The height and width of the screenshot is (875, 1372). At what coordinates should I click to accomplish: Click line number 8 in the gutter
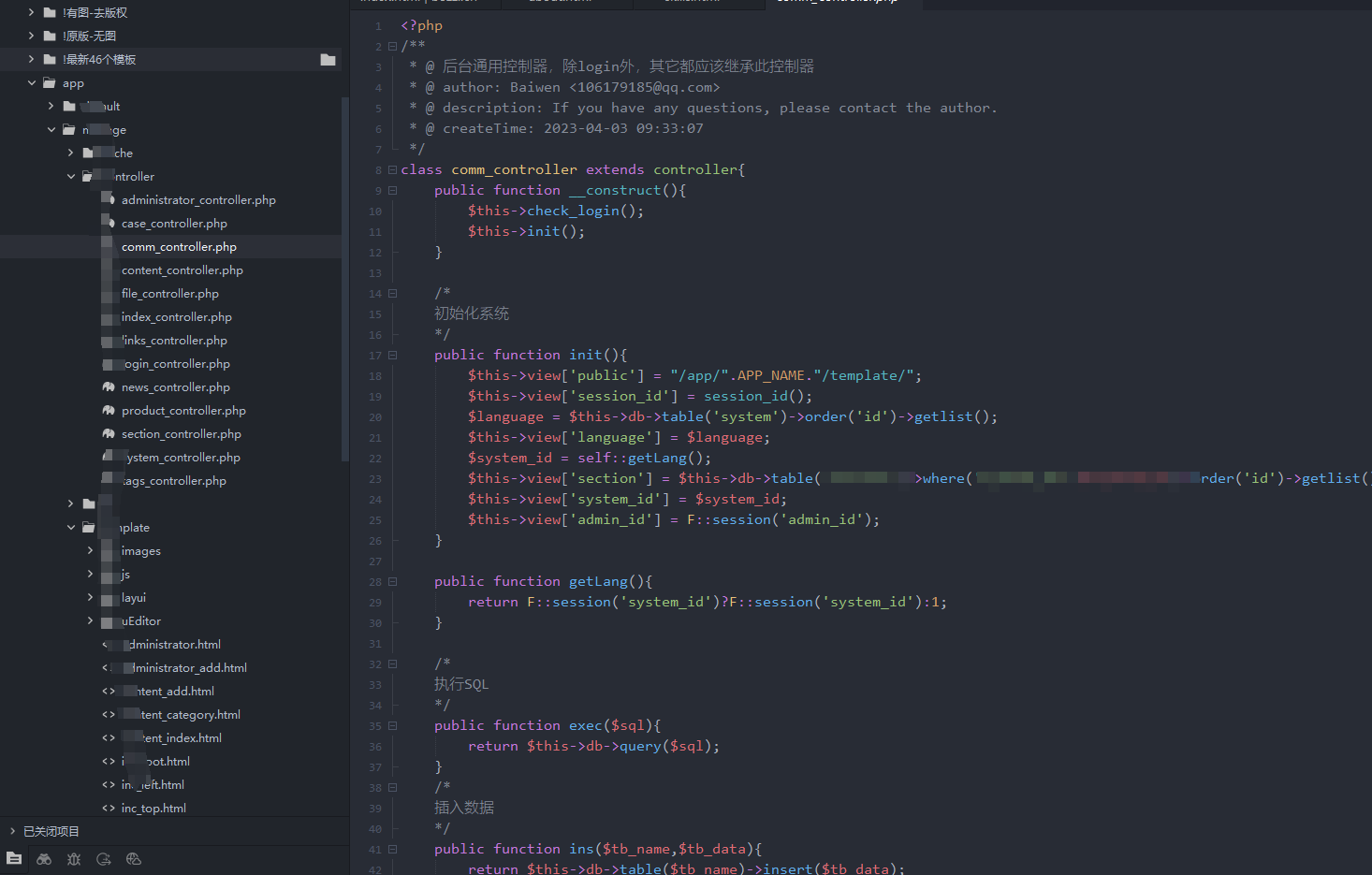378,170
